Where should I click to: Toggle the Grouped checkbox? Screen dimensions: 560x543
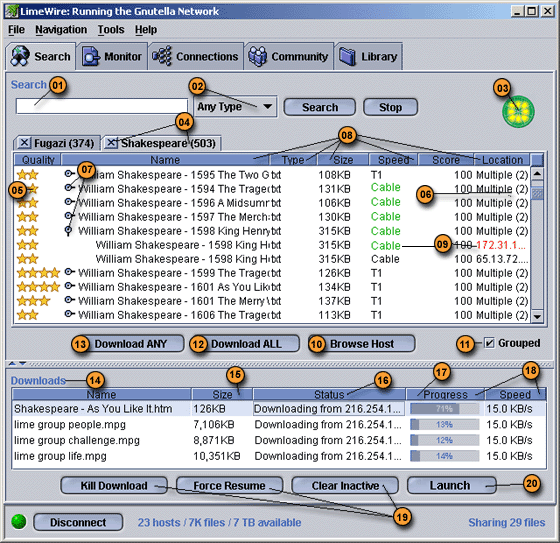[489, 343]
